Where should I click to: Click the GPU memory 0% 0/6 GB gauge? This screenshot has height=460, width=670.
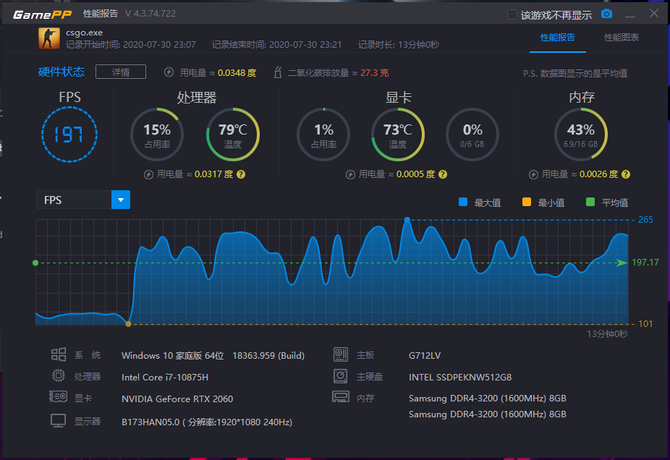(472, 135)
